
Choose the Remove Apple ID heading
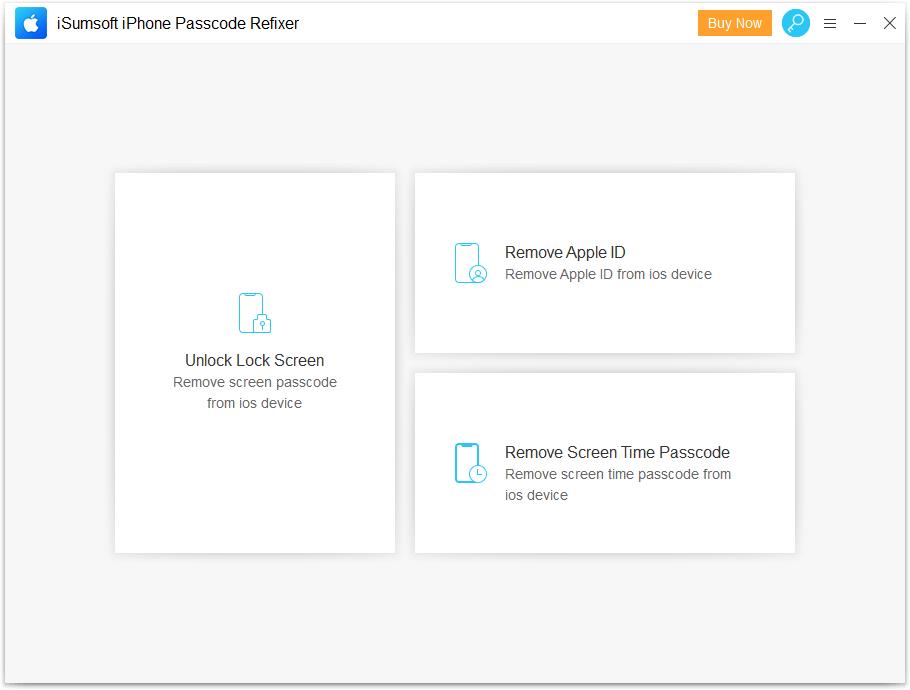[x=565, y=252]
